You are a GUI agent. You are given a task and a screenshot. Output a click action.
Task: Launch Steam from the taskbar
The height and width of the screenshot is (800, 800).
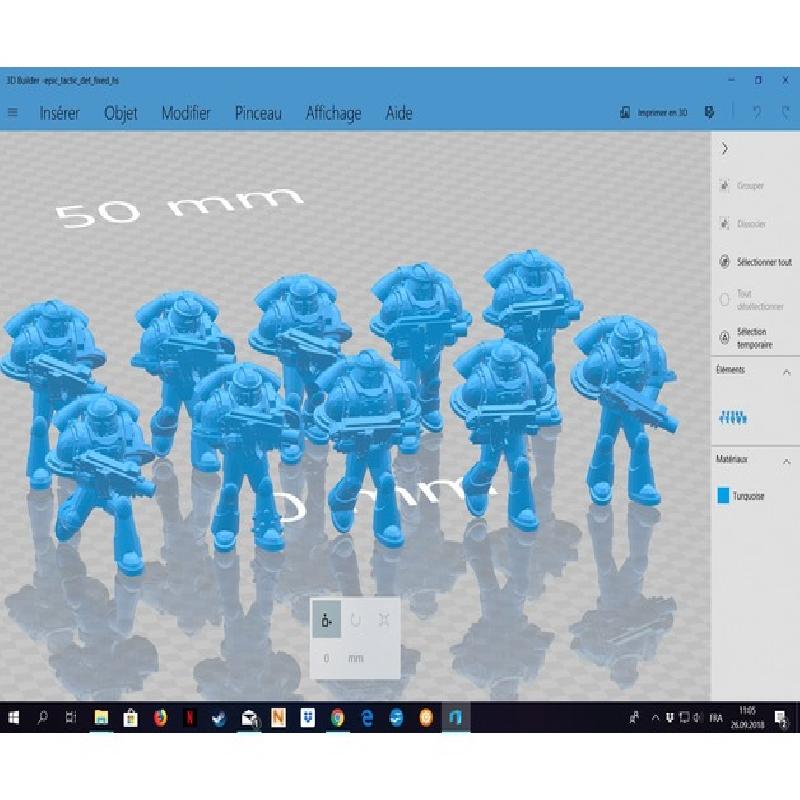219,718
